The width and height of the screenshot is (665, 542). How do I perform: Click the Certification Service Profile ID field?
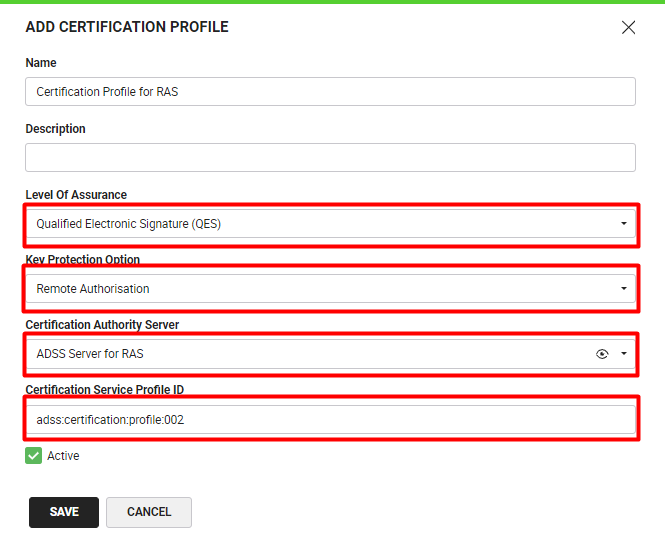point(330,420)
